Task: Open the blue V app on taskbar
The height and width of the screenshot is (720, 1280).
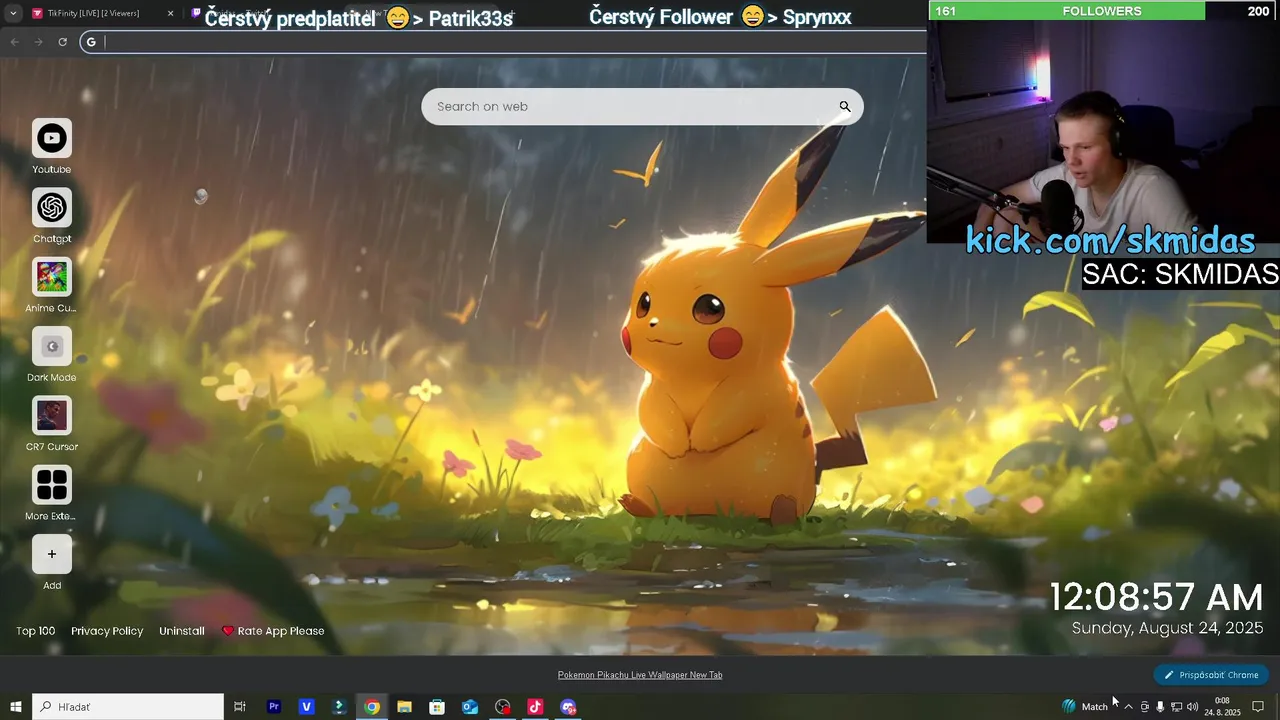Action: point(306,707)
